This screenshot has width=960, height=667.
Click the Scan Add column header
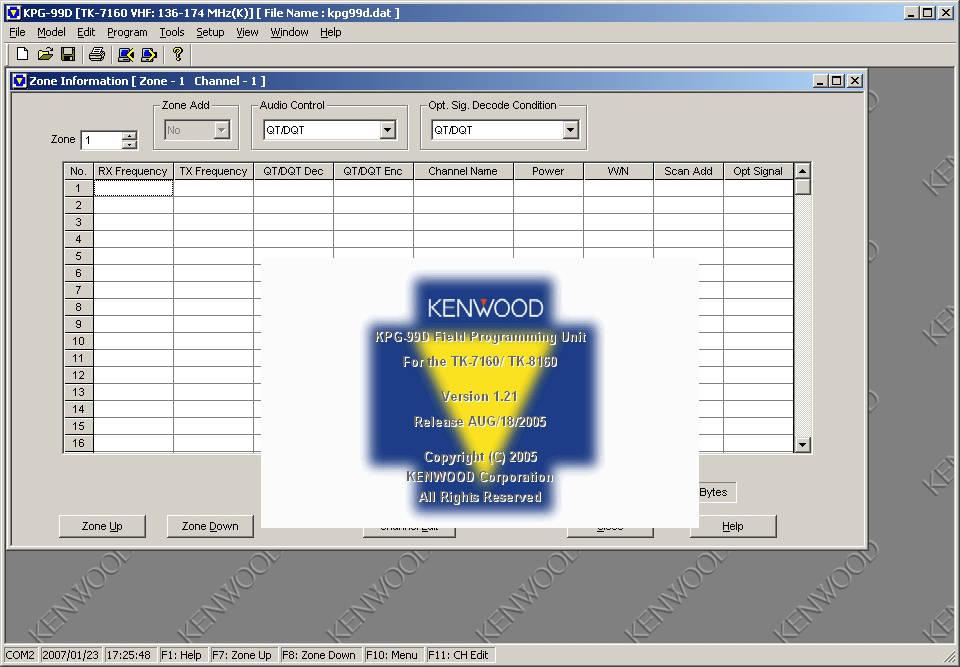(688, 171)
